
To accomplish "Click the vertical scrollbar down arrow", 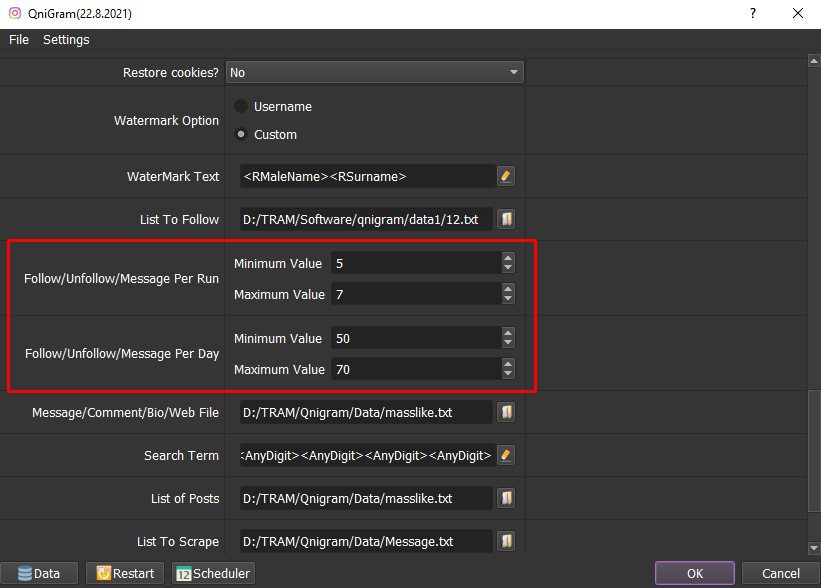I will point(814,548).
